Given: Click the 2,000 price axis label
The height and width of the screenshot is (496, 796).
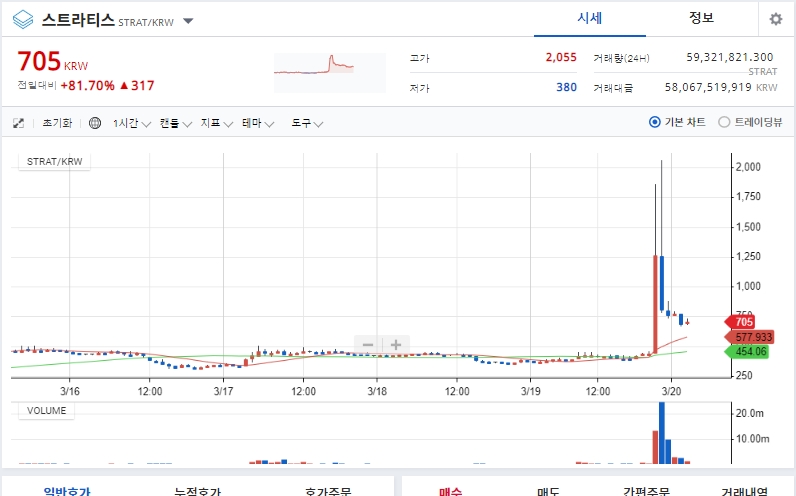Looking at the screenshot, I should coord(748,167).
